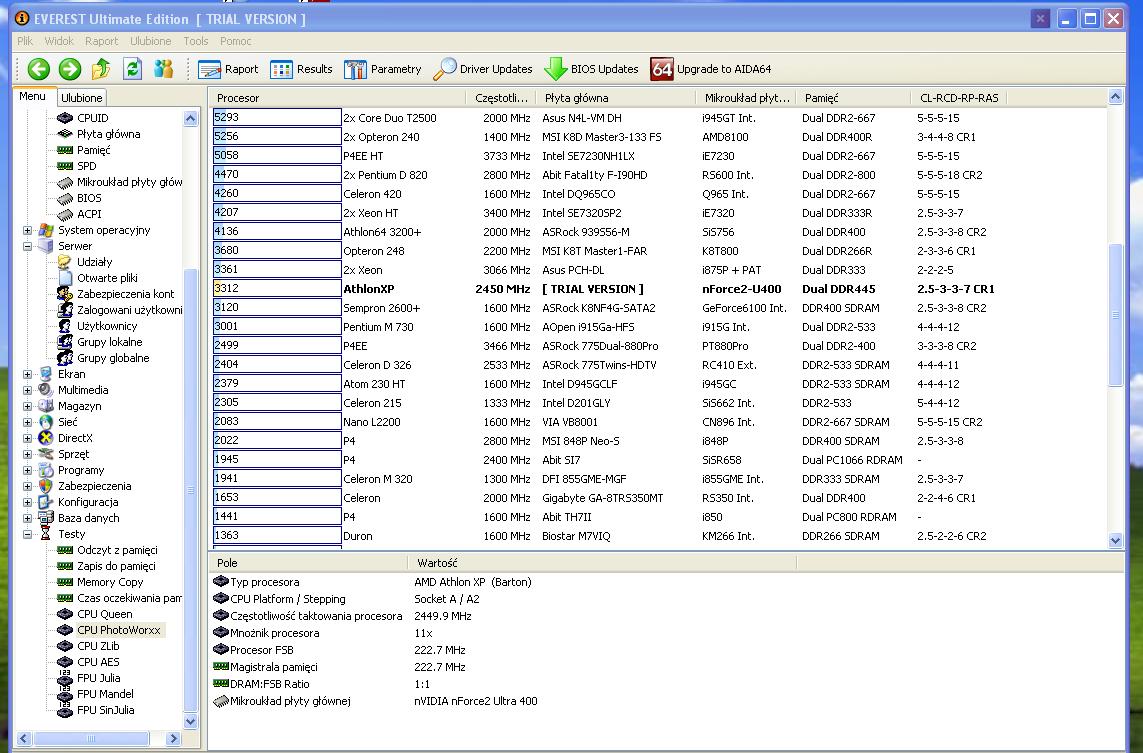Open Zapis do pamięci benchmark
The height and width of the screenshot is (753, 1143).
coord(116,566)
